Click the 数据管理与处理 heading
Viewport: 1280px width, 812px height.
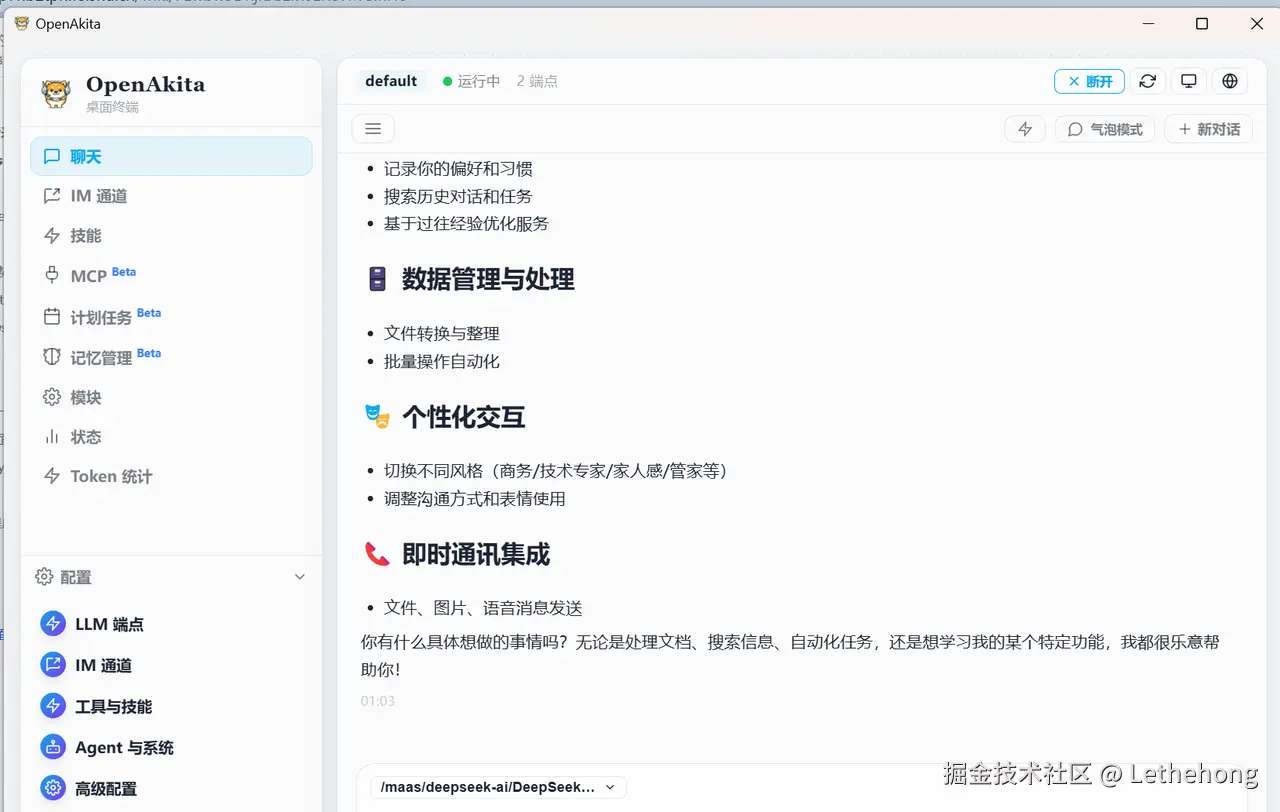[488, 279]
